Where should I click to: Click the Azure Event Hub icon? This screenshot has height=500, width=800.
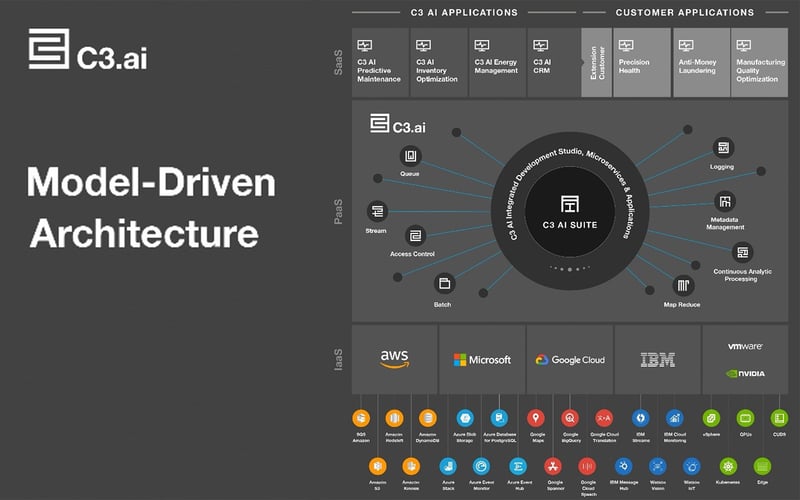(x=518, y=466)
